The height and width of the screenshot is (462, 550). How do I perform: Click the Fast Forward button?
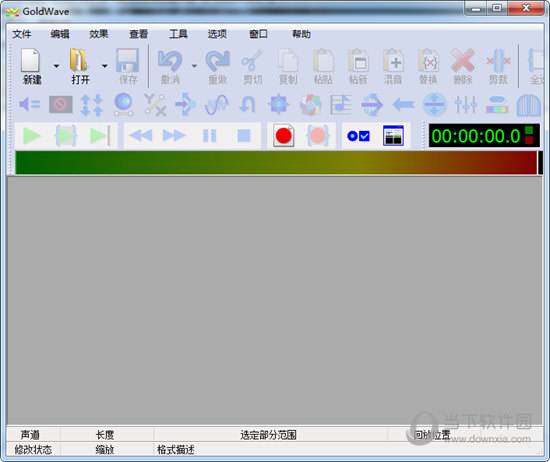click(x=174, y=136)
